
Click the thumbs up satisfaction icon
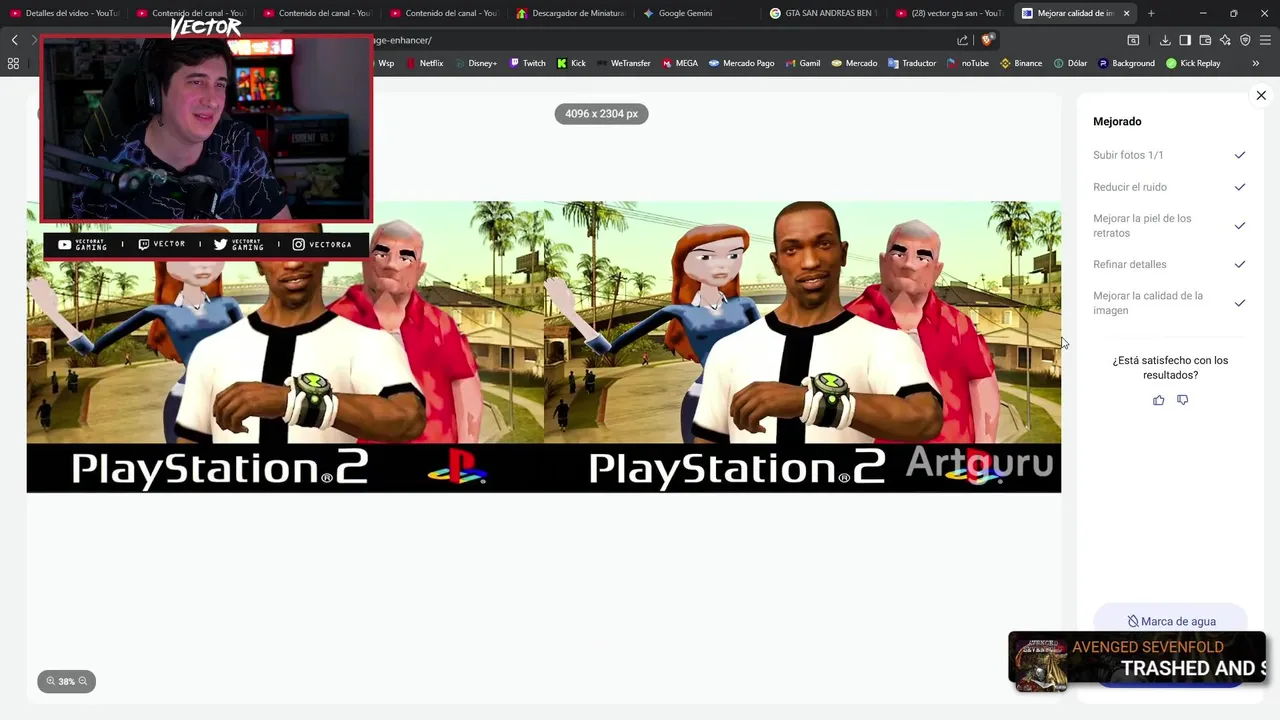1158,400
